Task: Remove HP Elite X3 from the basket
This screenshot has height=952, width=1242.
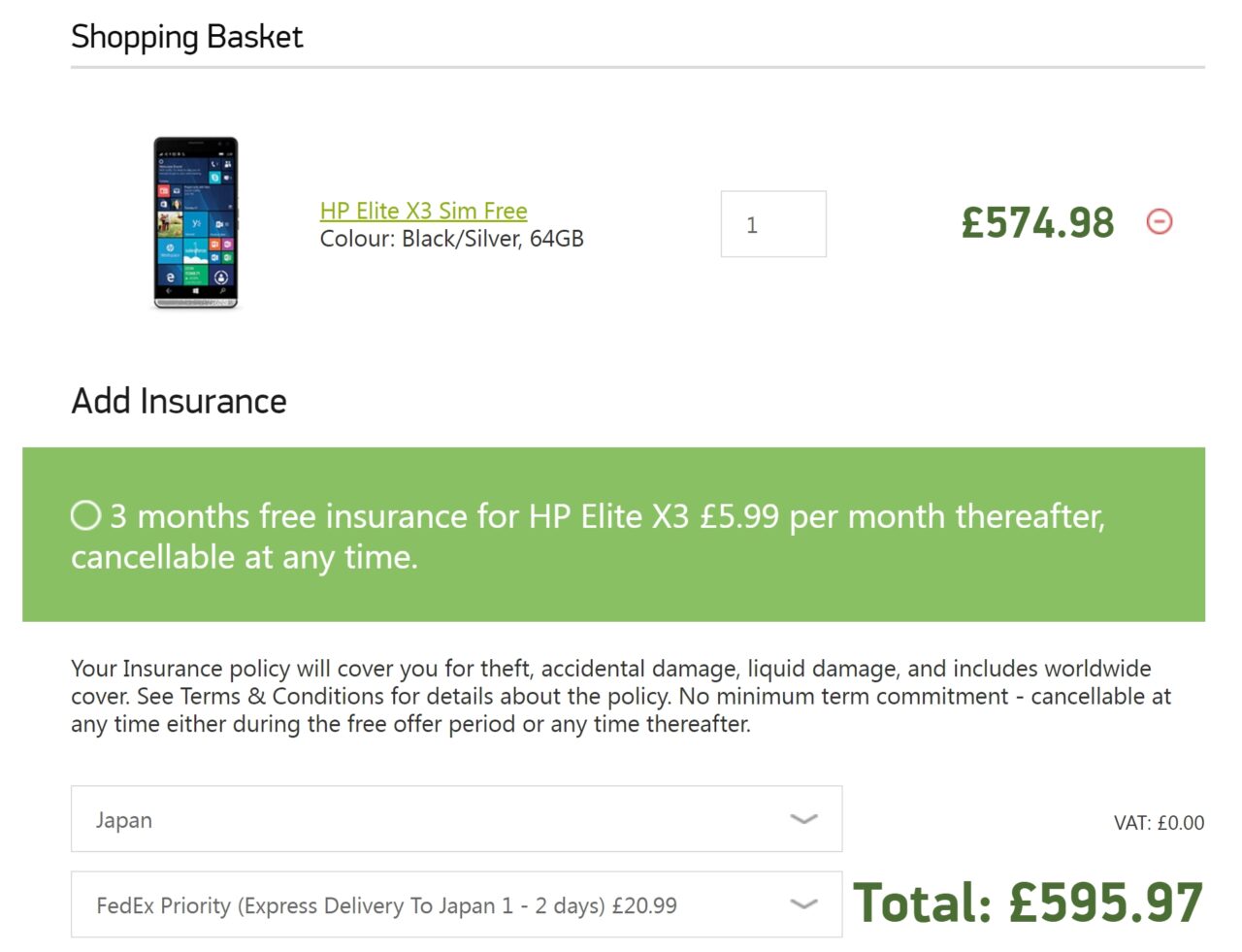Action: 1160,222
